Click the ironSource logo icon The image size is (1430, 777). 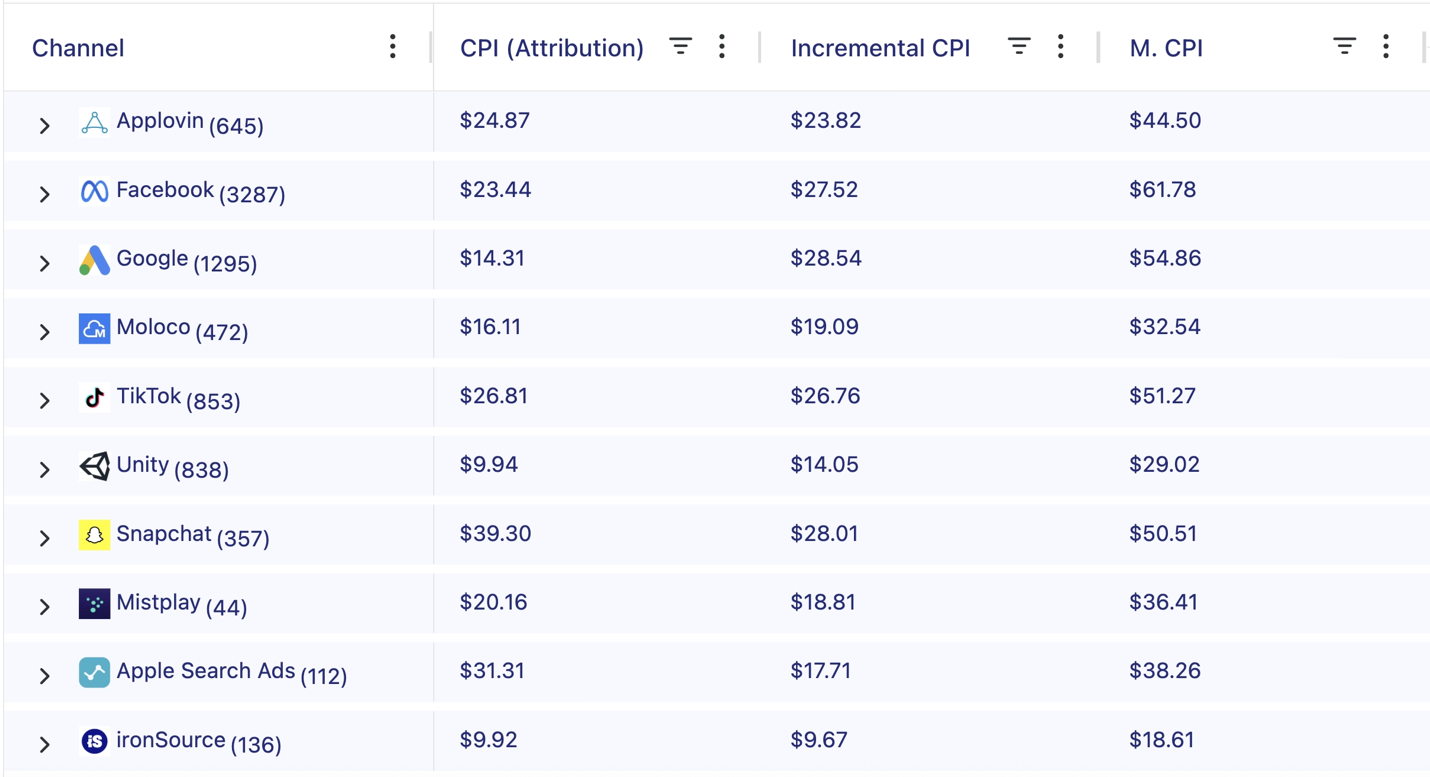click(x=94, y=741)
